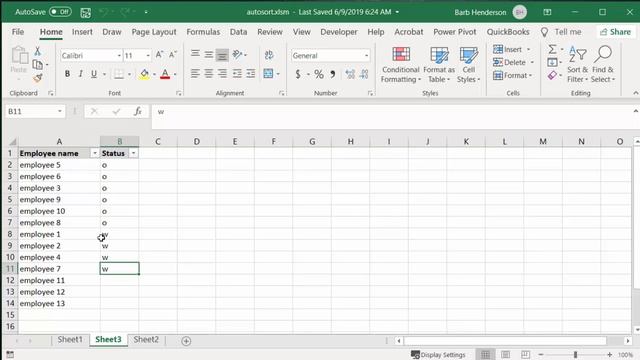Open the Status column filter dropdown

pyautogui.click(x=133, y=153)
